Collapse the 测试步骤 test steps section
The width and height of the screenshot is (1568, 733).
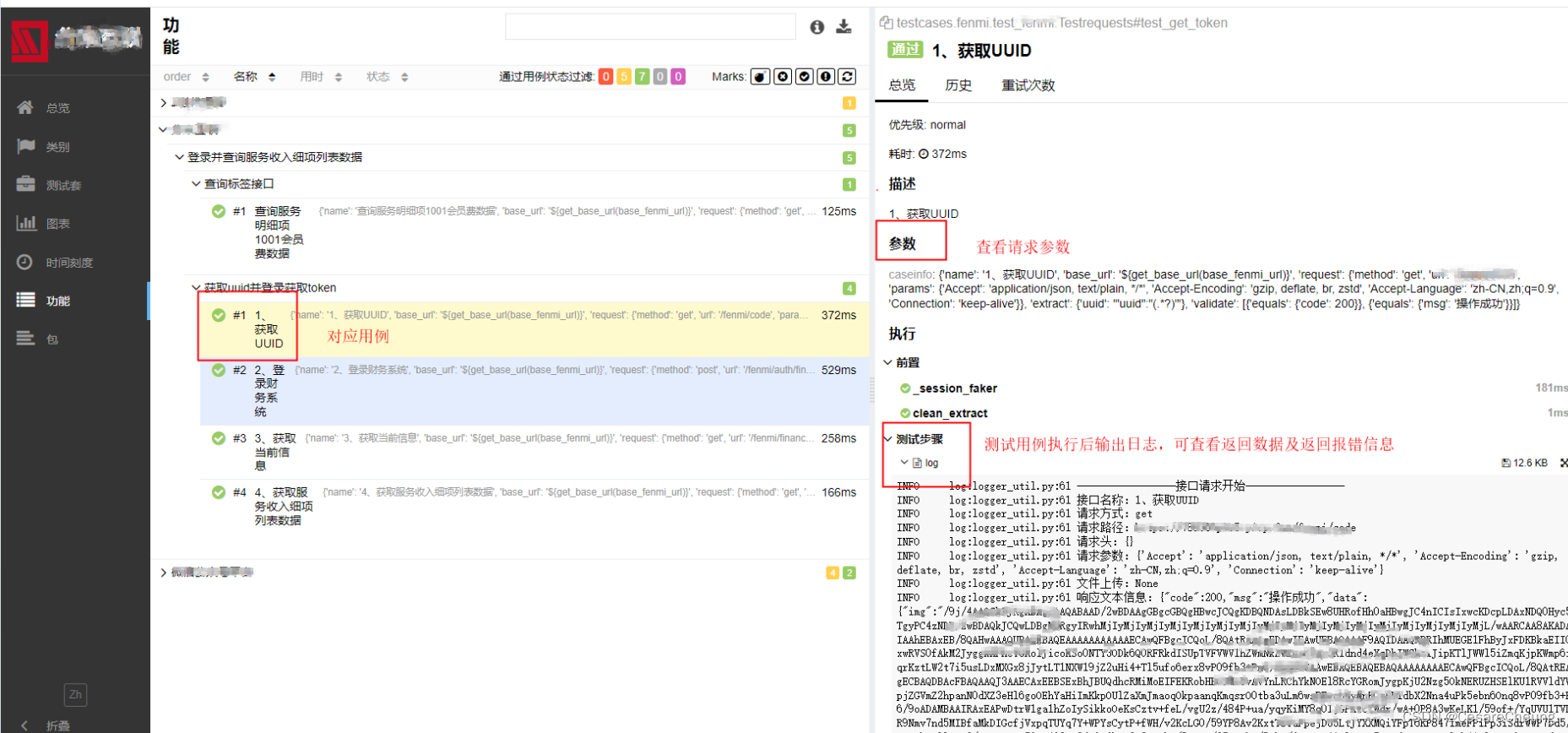click(x=914, y=439)
